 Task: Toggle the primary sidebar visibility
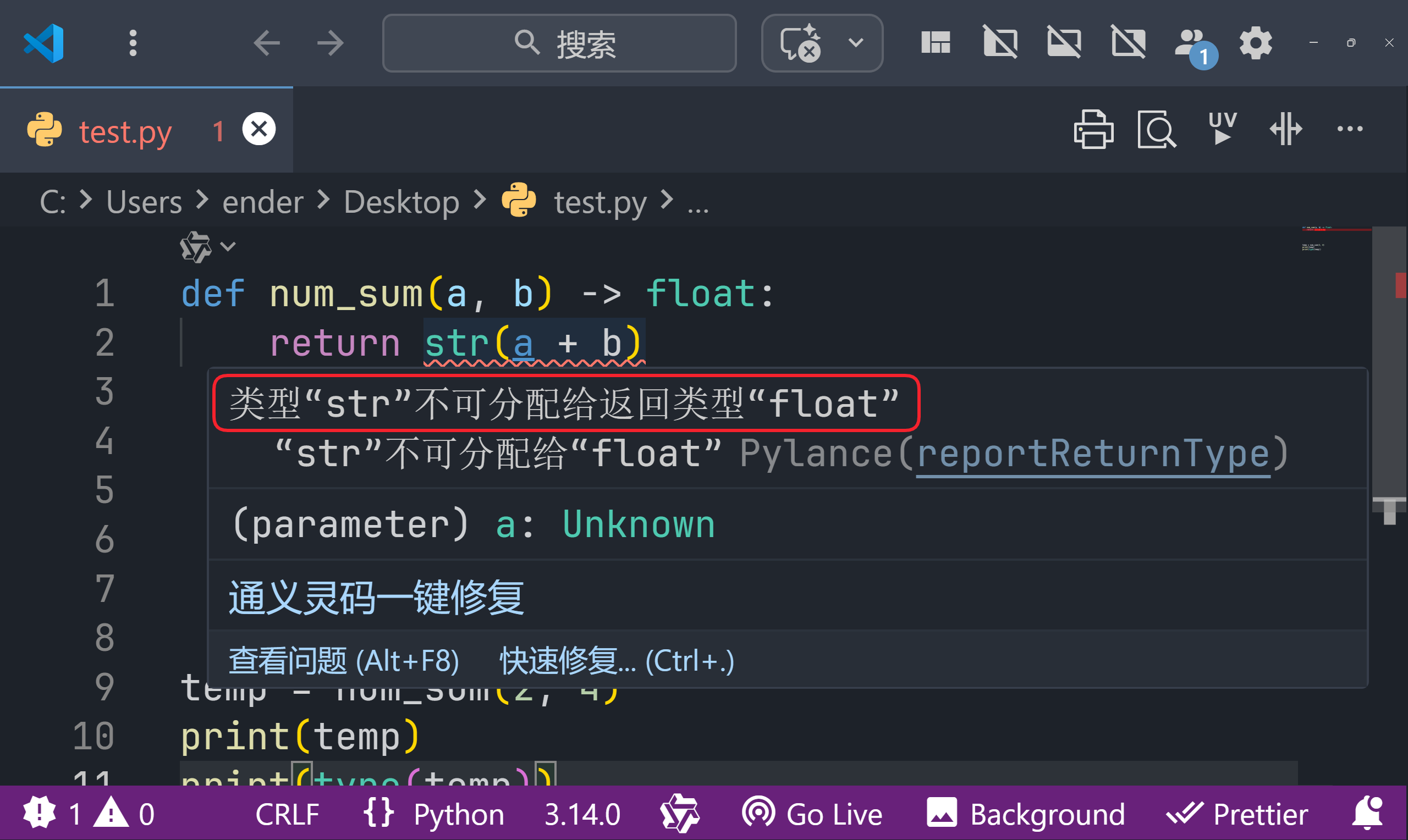point(1000,42)
